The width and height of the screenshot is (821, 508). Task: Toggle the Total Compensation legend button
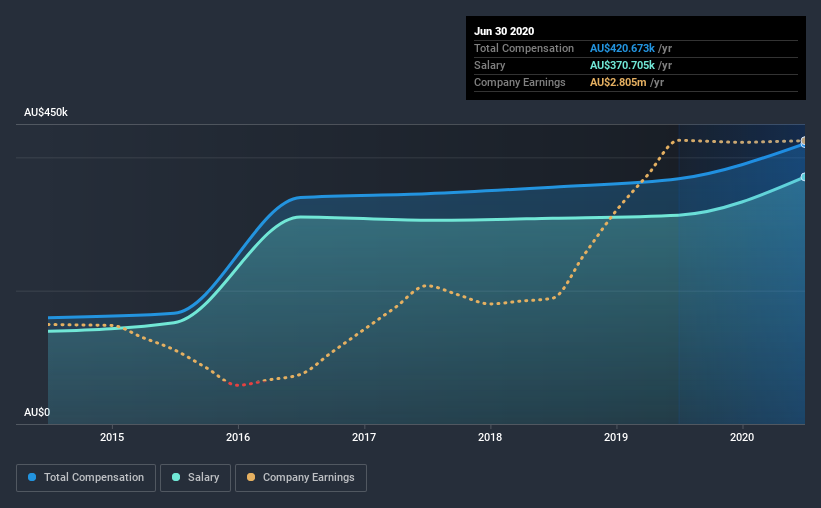coord(86,478)
